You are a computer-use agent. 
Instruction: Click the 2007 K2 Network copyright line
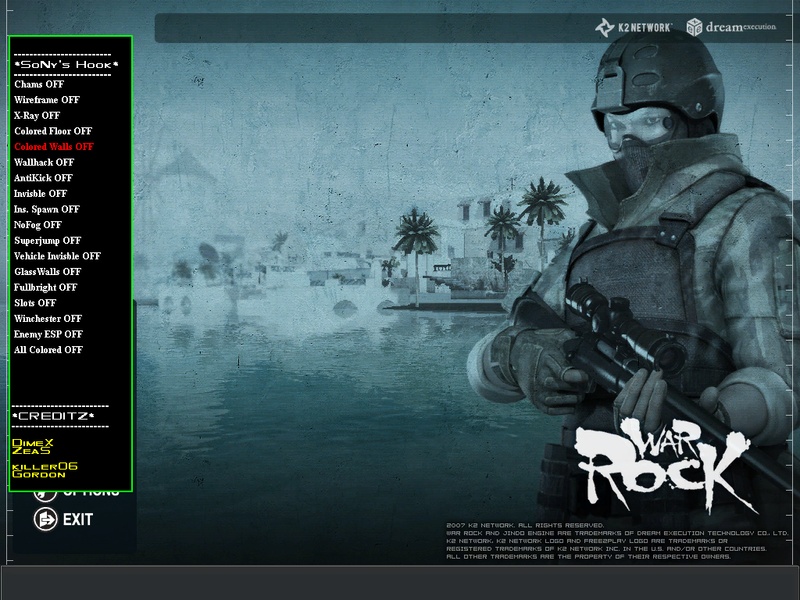tap(526, 525)
